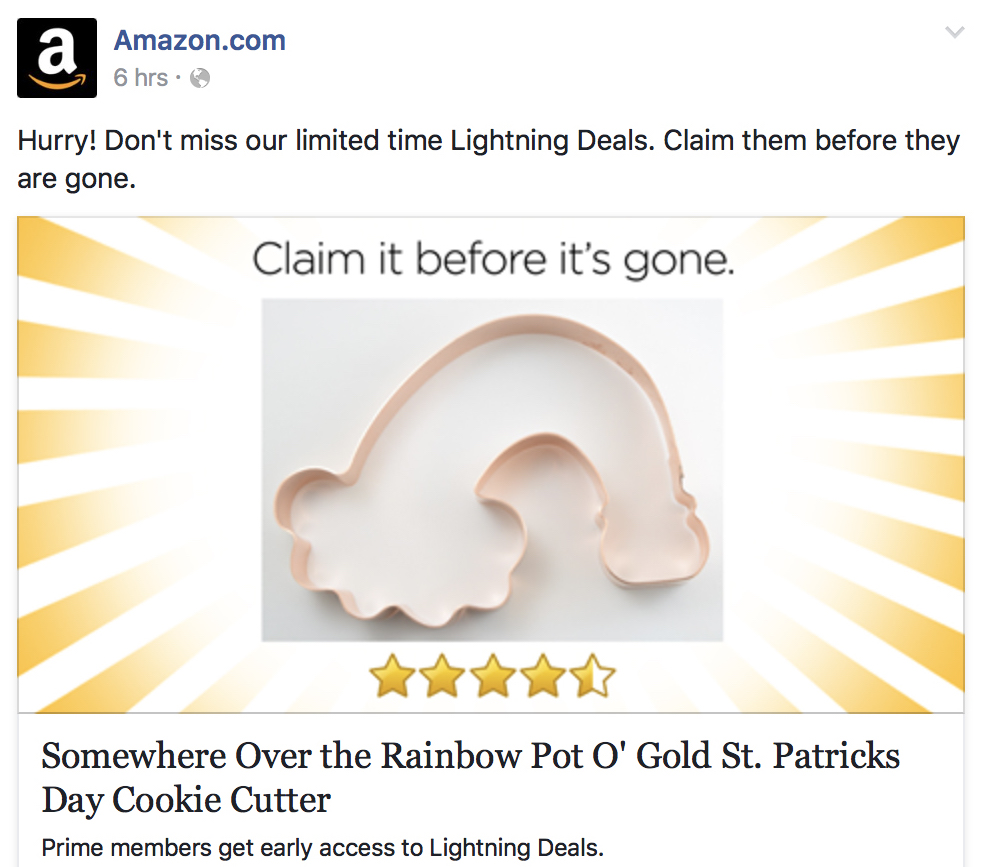Click the second gold rating star
984x867 pixels.
pyautogui.click(x=441, y=676)
